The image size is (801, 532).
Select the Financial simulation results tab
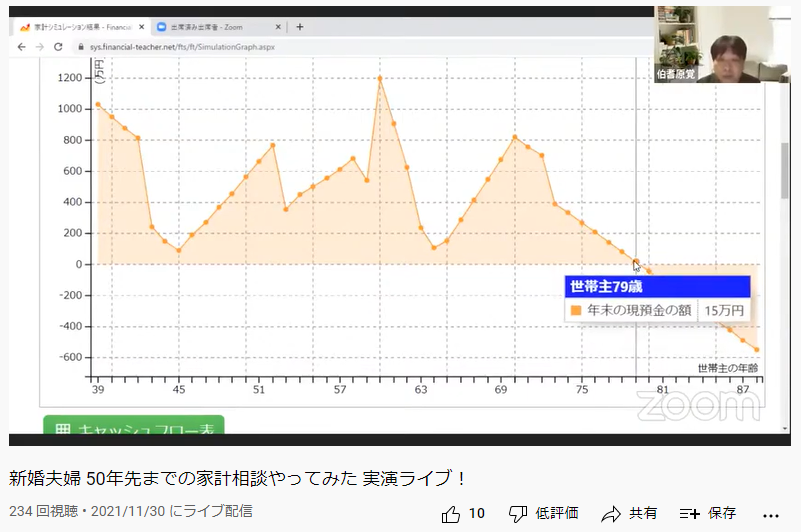tap(82, 27)
